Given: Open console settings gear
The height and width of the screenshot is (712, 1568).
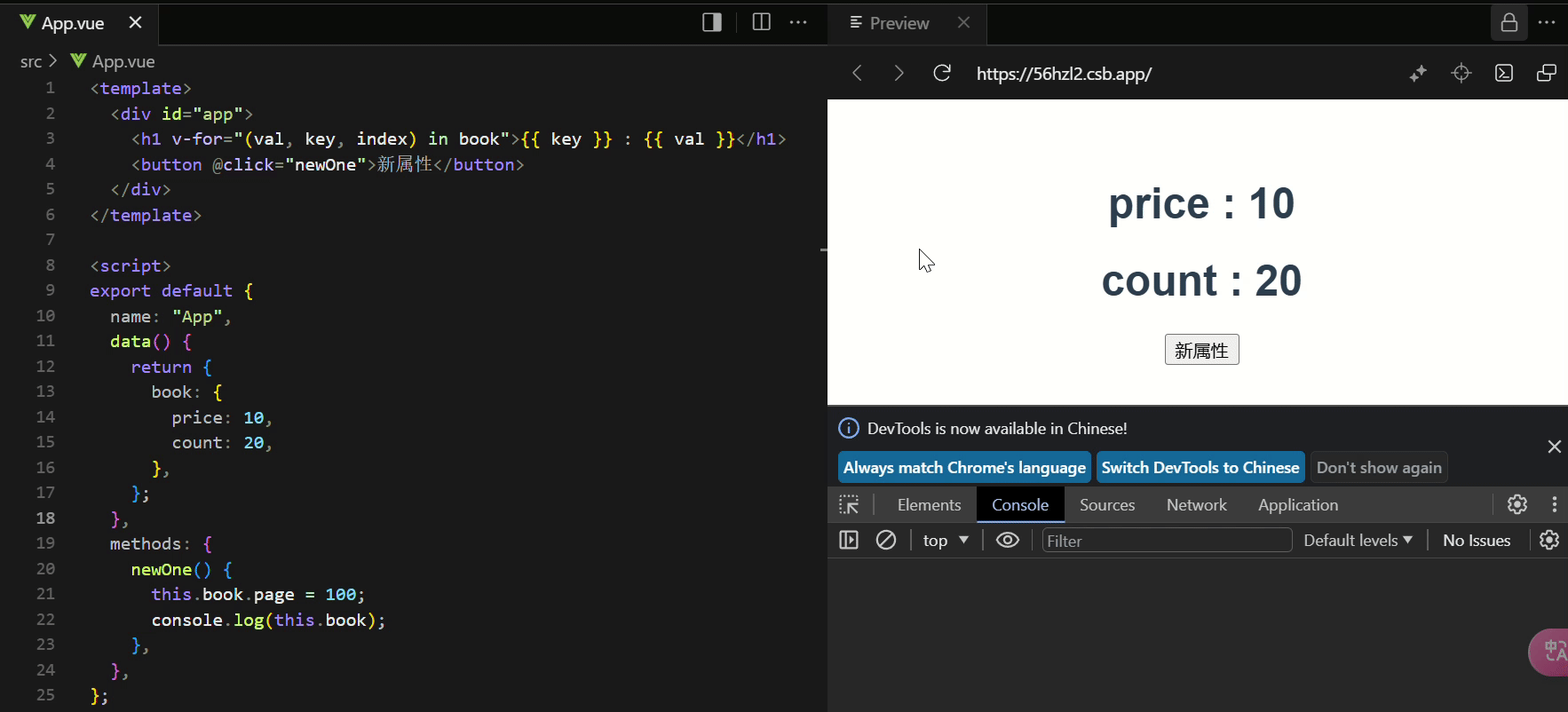Looking at the screenshot, I should click(x=1549, y=540).
